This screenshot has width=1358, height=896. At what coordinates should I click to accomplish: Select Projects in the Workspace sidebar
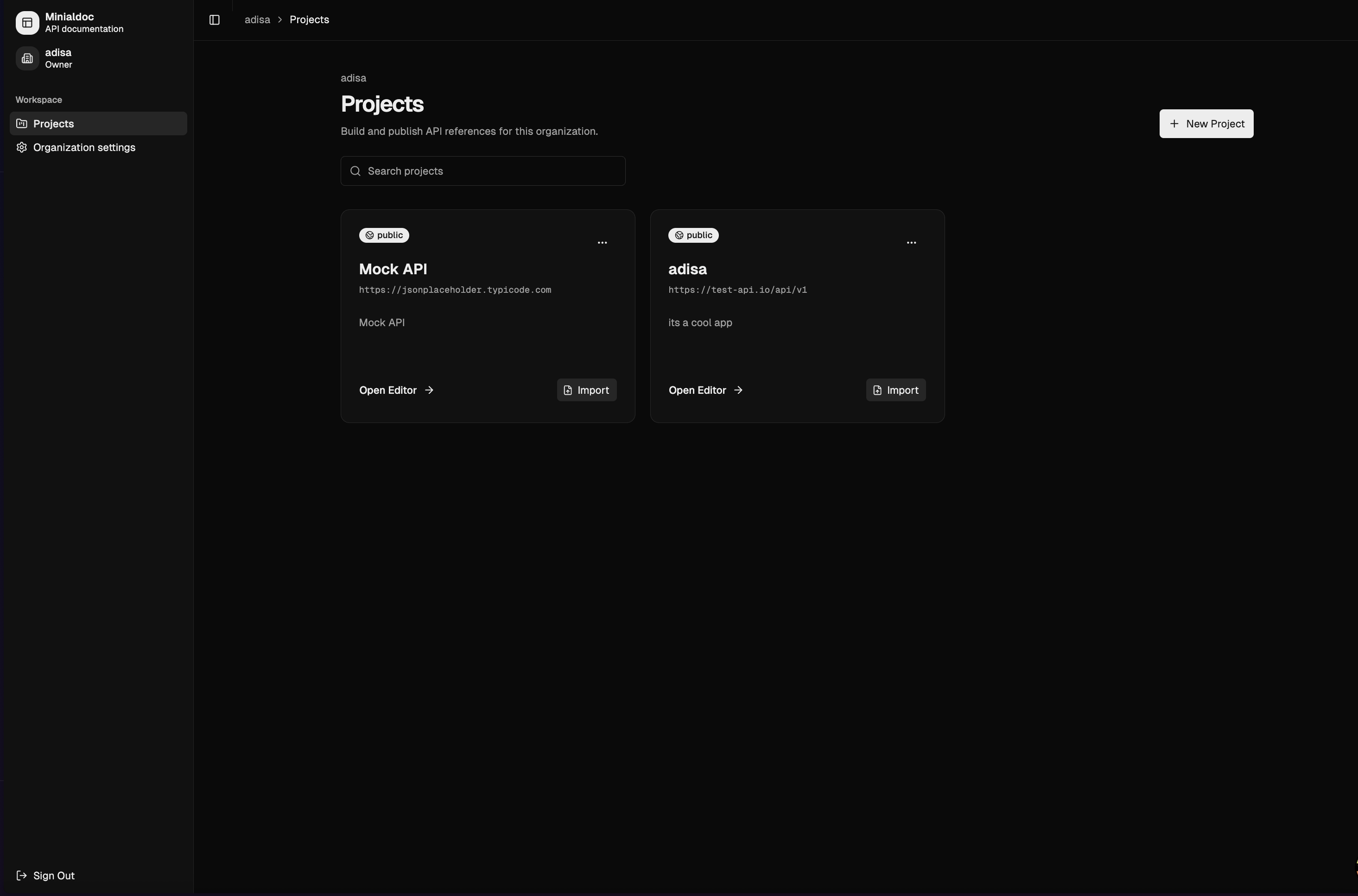coord(98,123)
